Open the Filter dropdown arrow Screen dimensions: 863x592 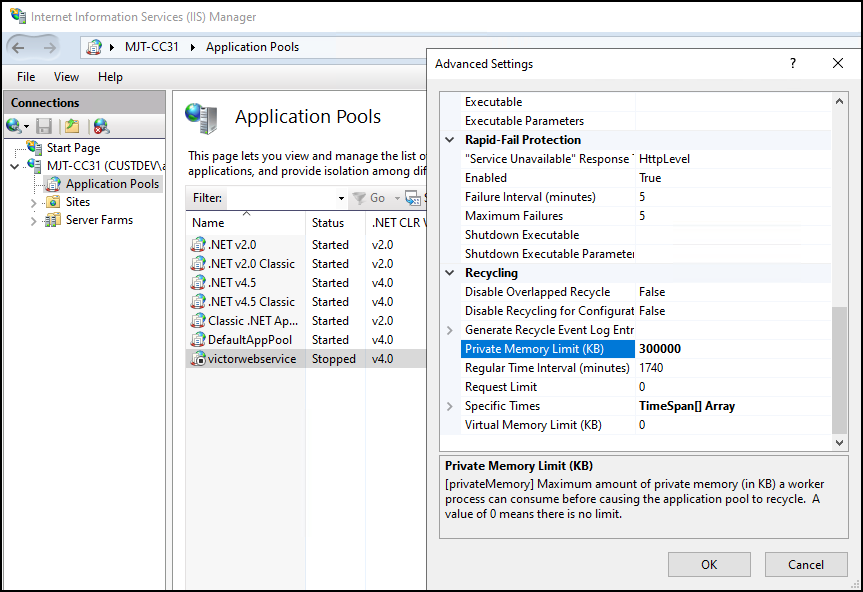coord(341,198)
